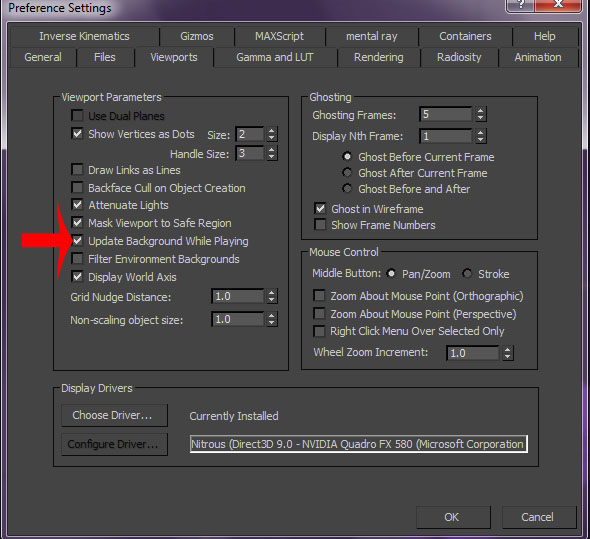Open the Gamma and LUT tab
The height and width of the screenshot is (539, 590).
click(275, 57)
